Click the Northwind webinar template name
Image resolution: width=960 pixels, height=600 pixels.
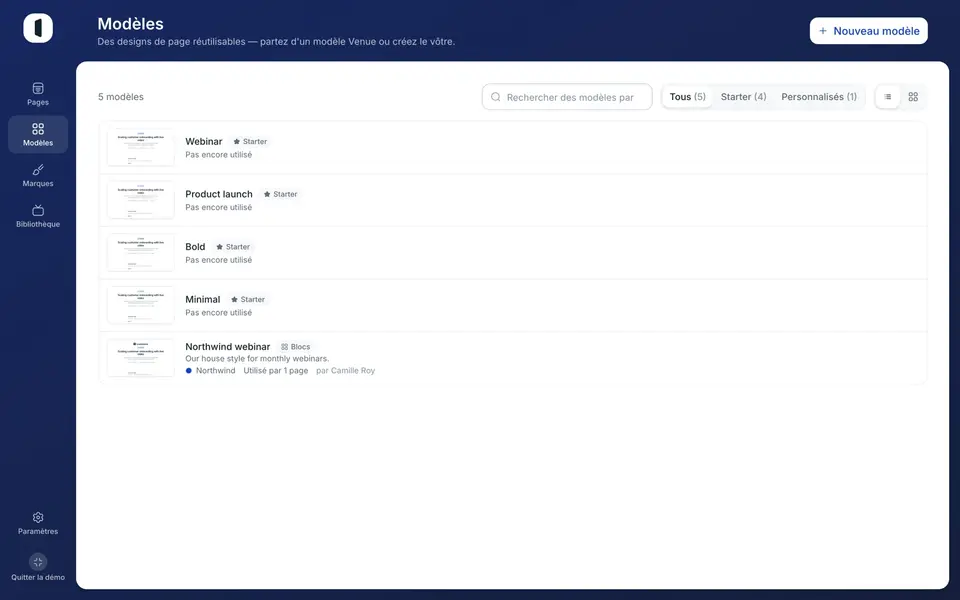tap(228, 347)
